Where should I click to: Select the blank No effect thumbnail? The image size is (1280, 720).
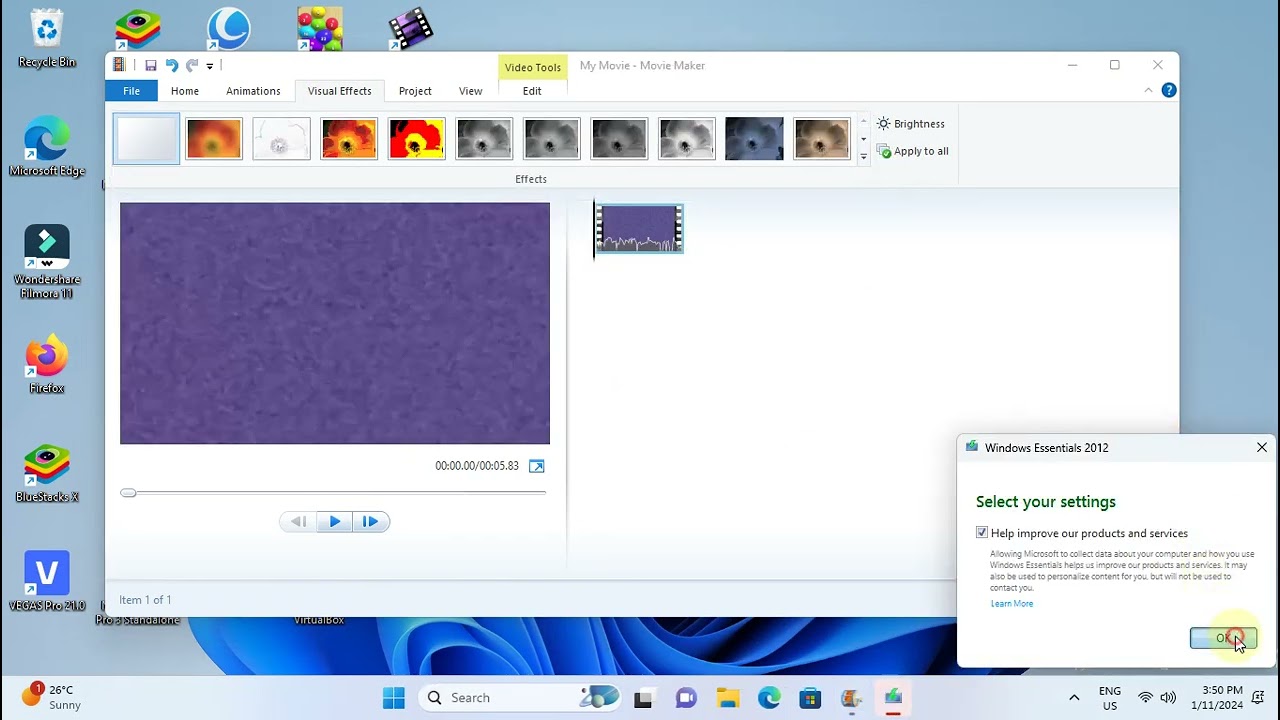click(x=146, y=138)
